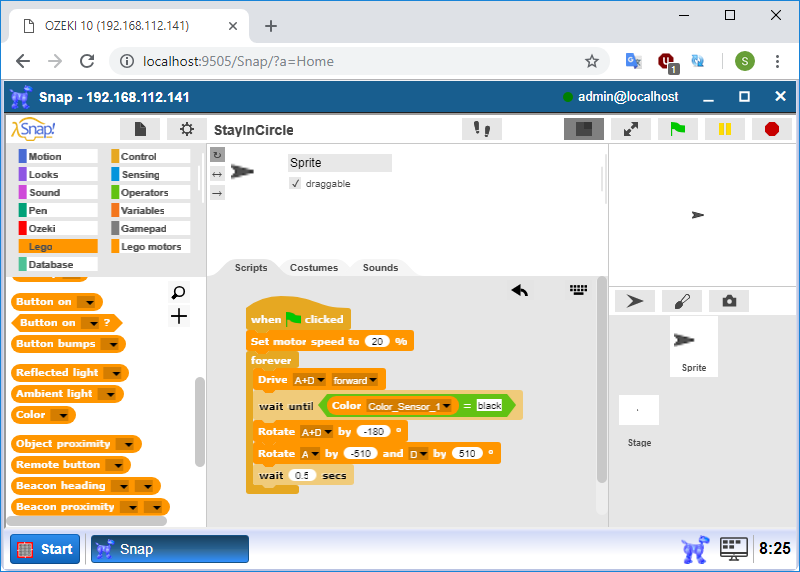Undo the last block drop
The height and width of the screenshot is (572, 800).
click(519, 291)
